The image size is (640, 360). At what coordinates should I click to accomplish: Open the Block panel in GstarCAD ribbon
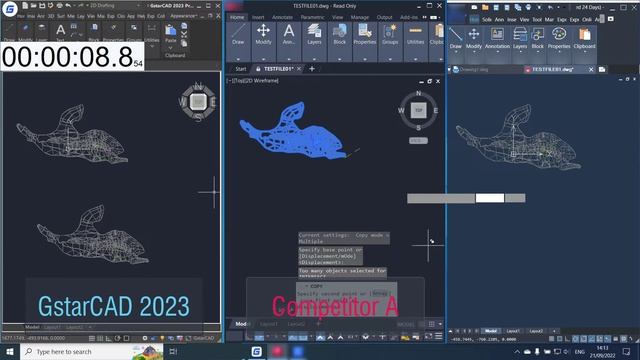pos(94,32)
